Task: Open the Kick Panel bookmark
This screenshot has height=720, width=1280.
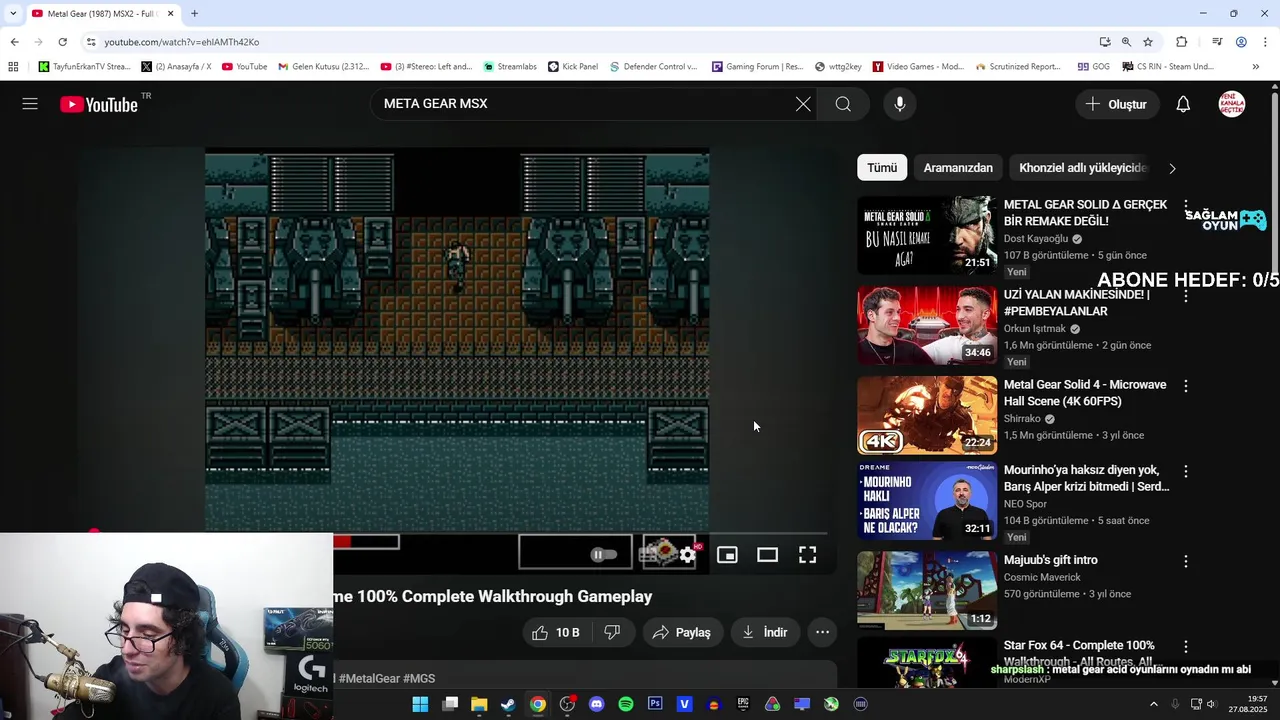Action: tap(572, 67)
